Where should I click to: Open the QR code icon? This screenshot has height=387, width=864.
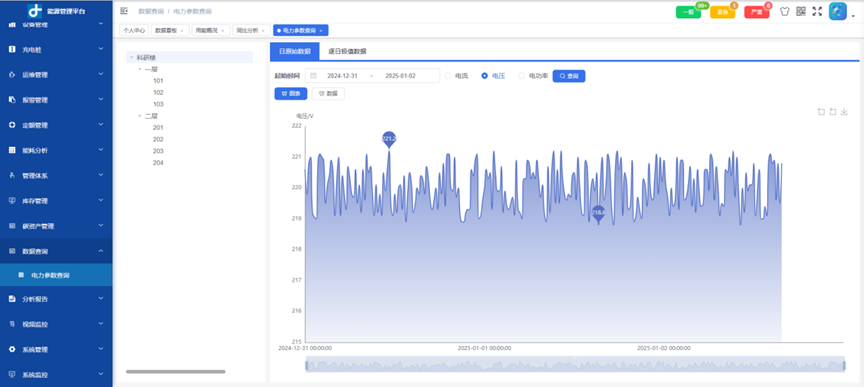[x=801, y=12]
